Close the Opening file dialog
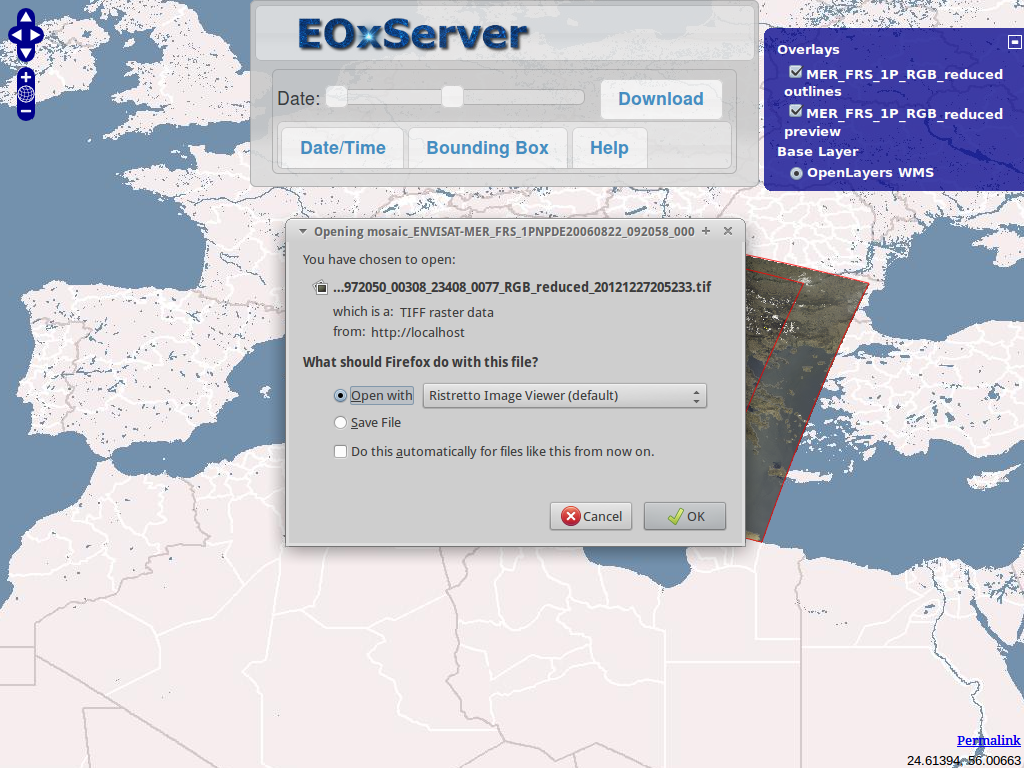The width and height of the screenshot is (1024, 768). pos(728,231)
